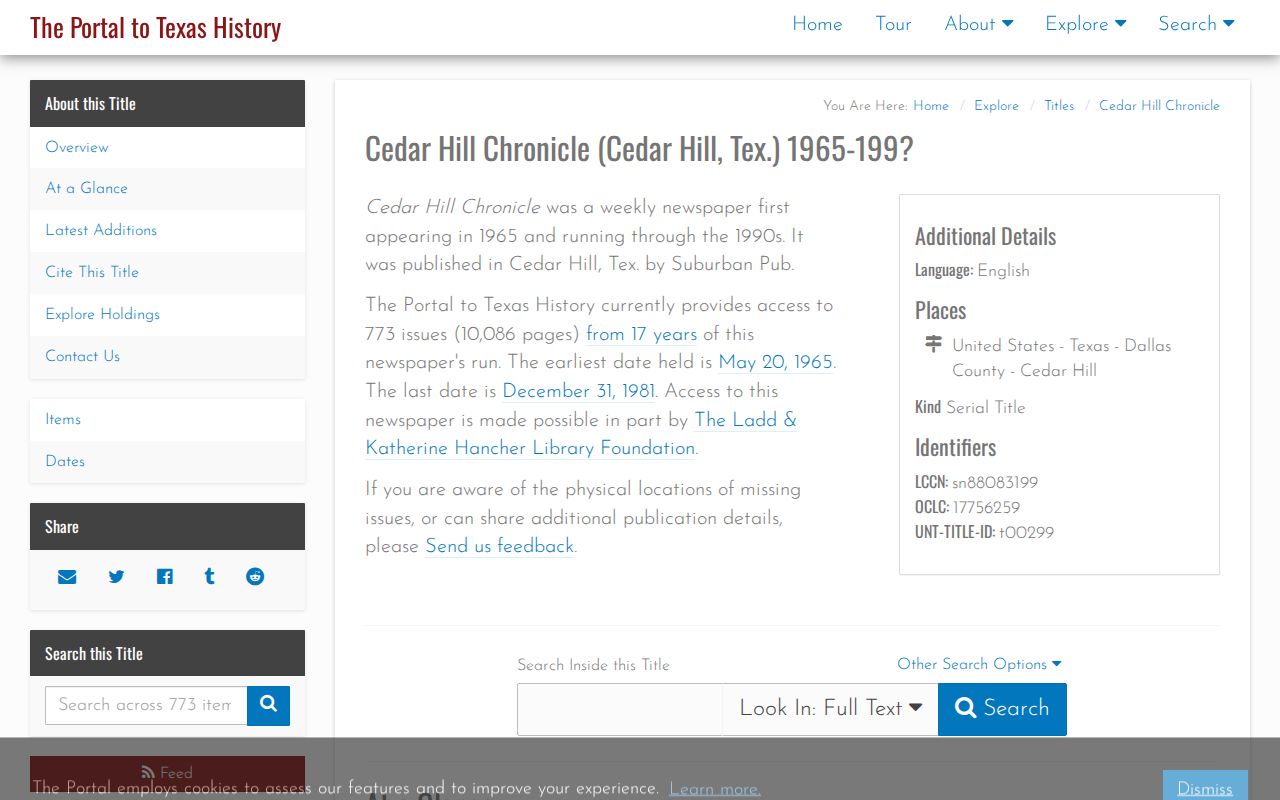The height and width of the screenshot is (800, 1280).
Task: Open Dates sidebar link
Action: pyautogui.click(x=167, y=461)
